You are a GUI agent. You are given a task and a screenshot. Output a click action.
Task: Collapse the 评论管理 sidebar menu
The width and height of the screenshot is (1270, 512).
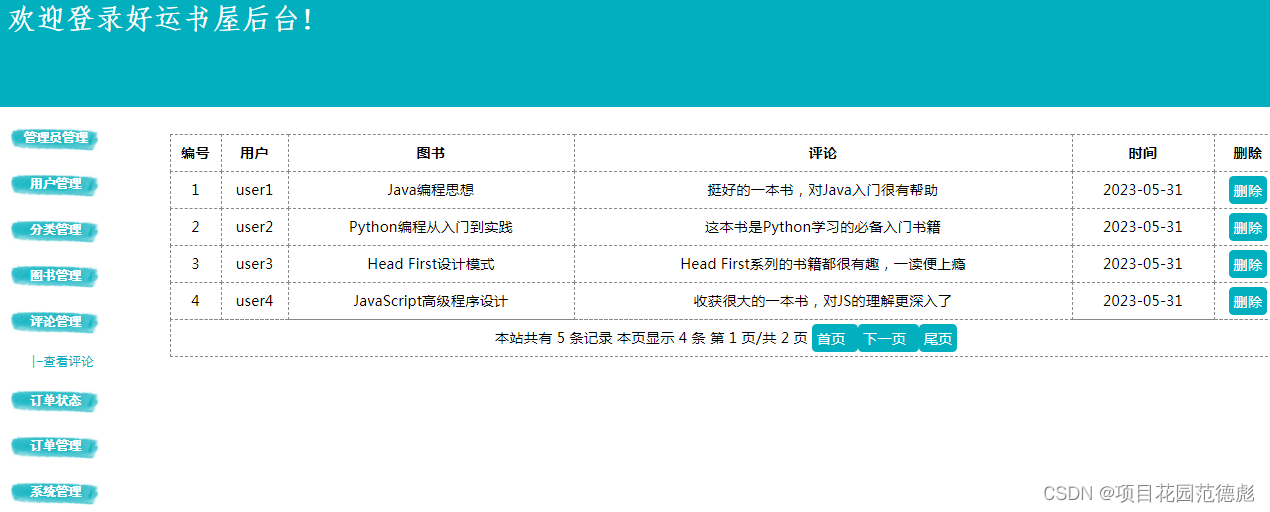pos(55,322)
